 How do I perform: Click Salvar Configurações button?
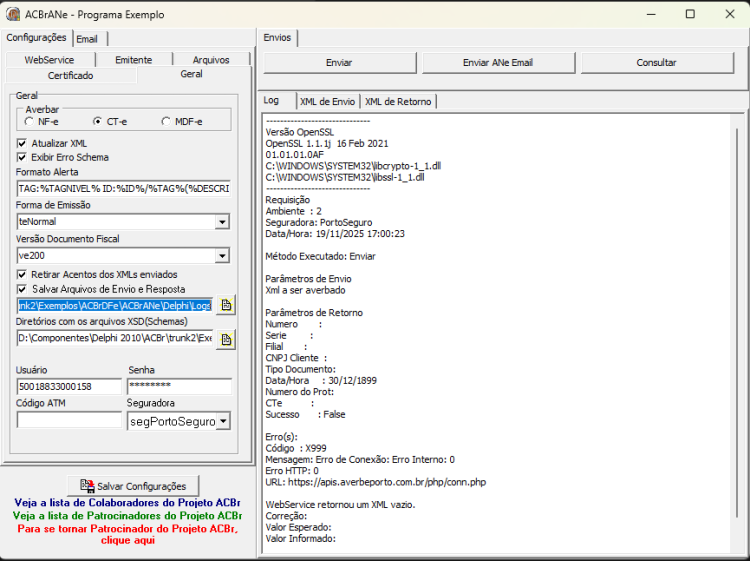[x=133, y=486]
